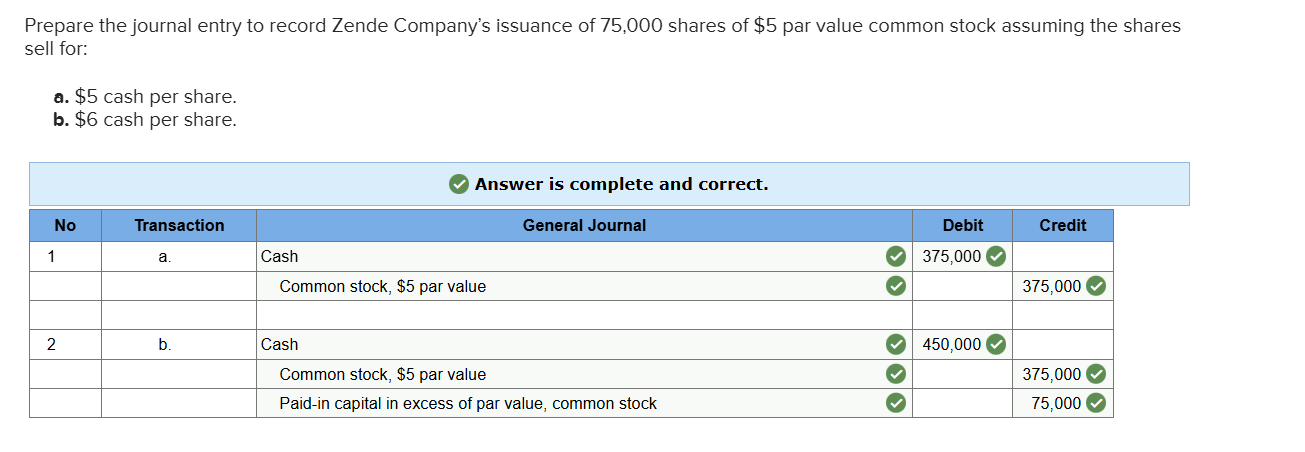Screen dimensions: 1305x452
Task: Click the 75,000 credit amount field
Action: [x=1056, y=403]
